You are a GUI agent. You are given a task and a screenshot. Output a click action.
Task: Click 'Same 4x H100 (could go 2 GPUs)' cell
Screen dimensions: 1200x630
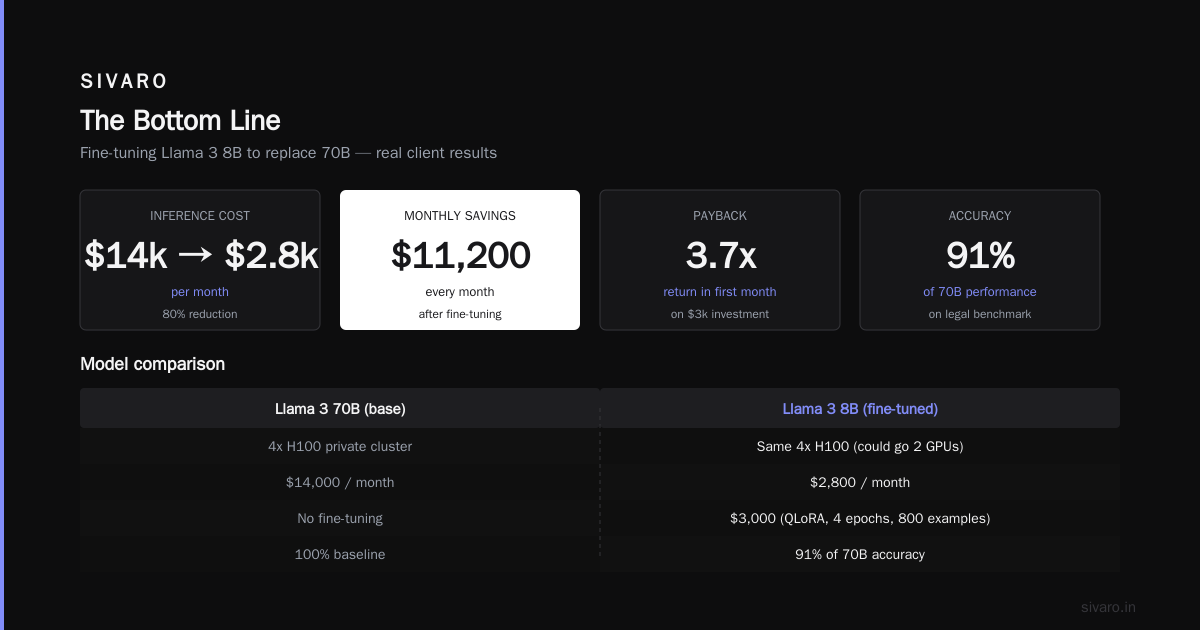click(860, 446)
